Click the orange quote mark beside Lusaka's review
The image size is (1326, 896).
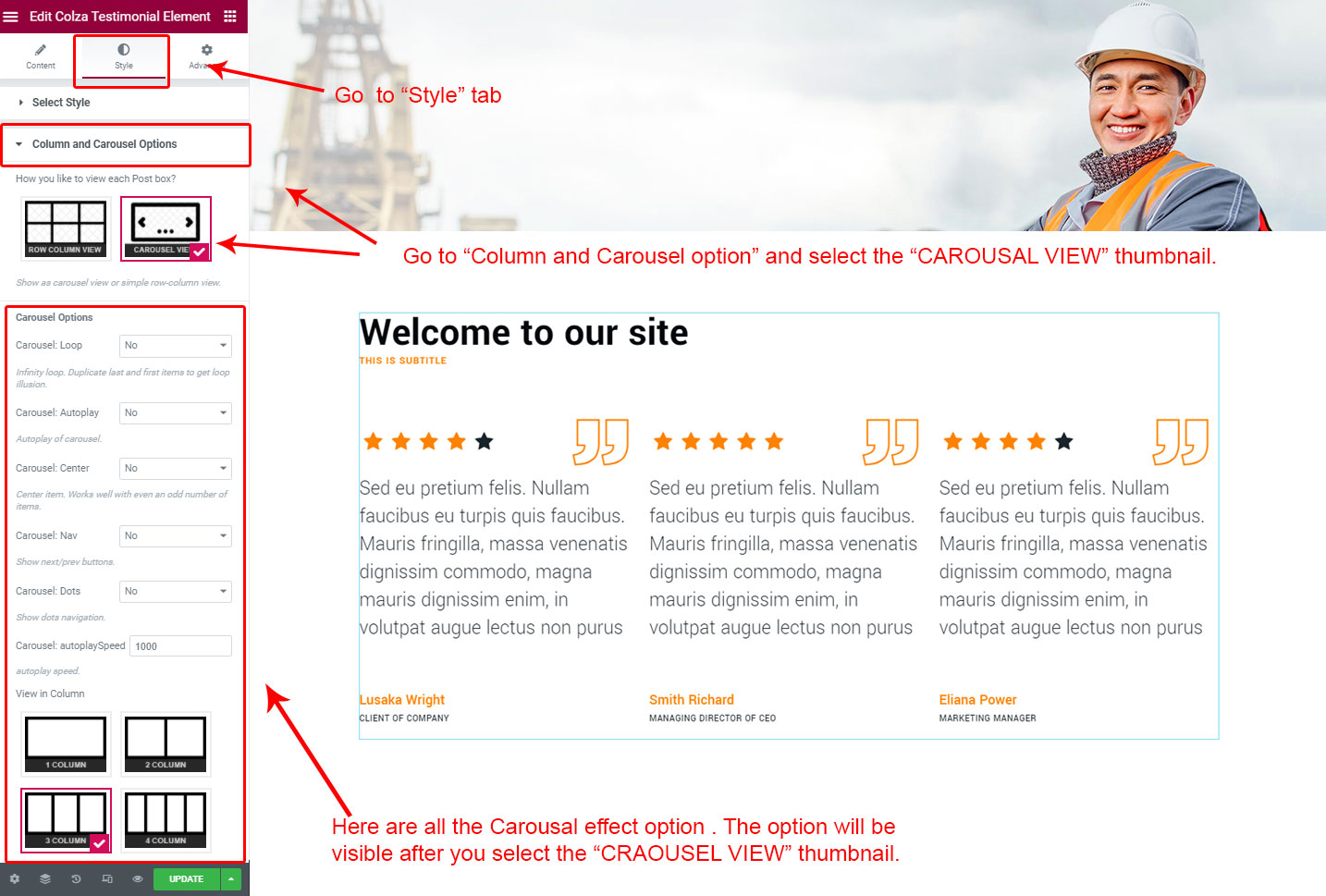point(601,441)
